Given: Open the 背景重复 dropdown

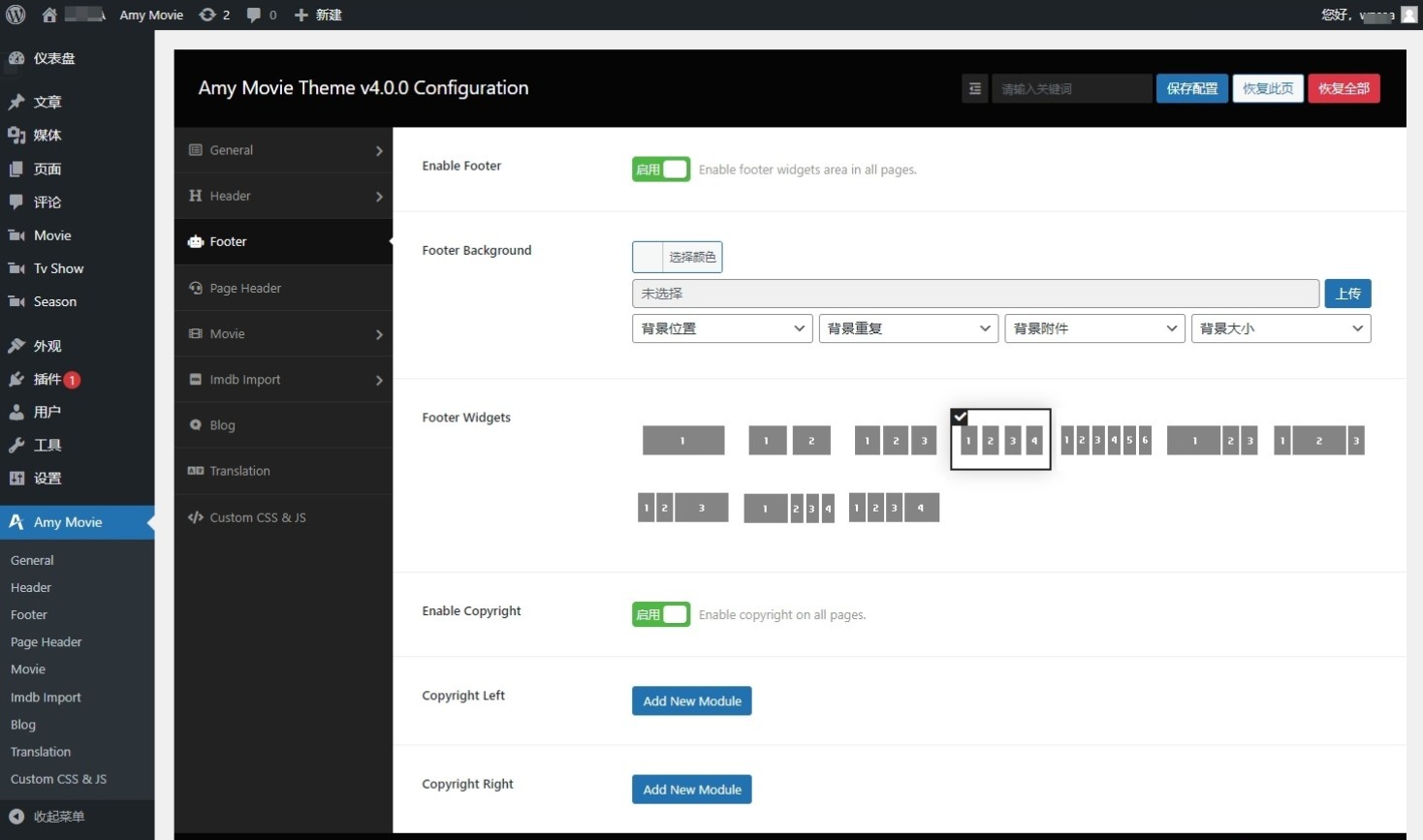Looking at the screenshot, I should click(x=908, y=328).
